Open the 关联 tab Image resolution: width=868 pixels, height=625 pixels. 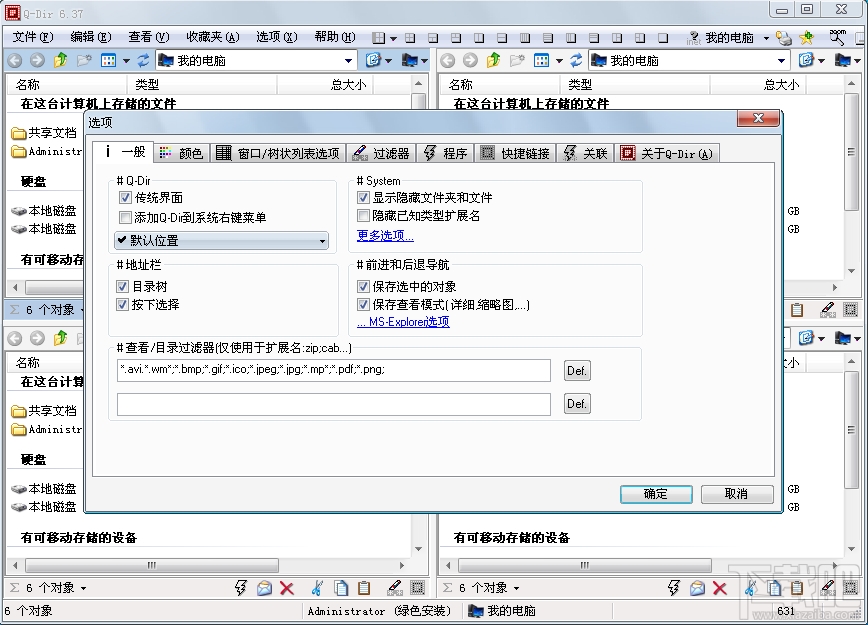click(x=586, y=153)
